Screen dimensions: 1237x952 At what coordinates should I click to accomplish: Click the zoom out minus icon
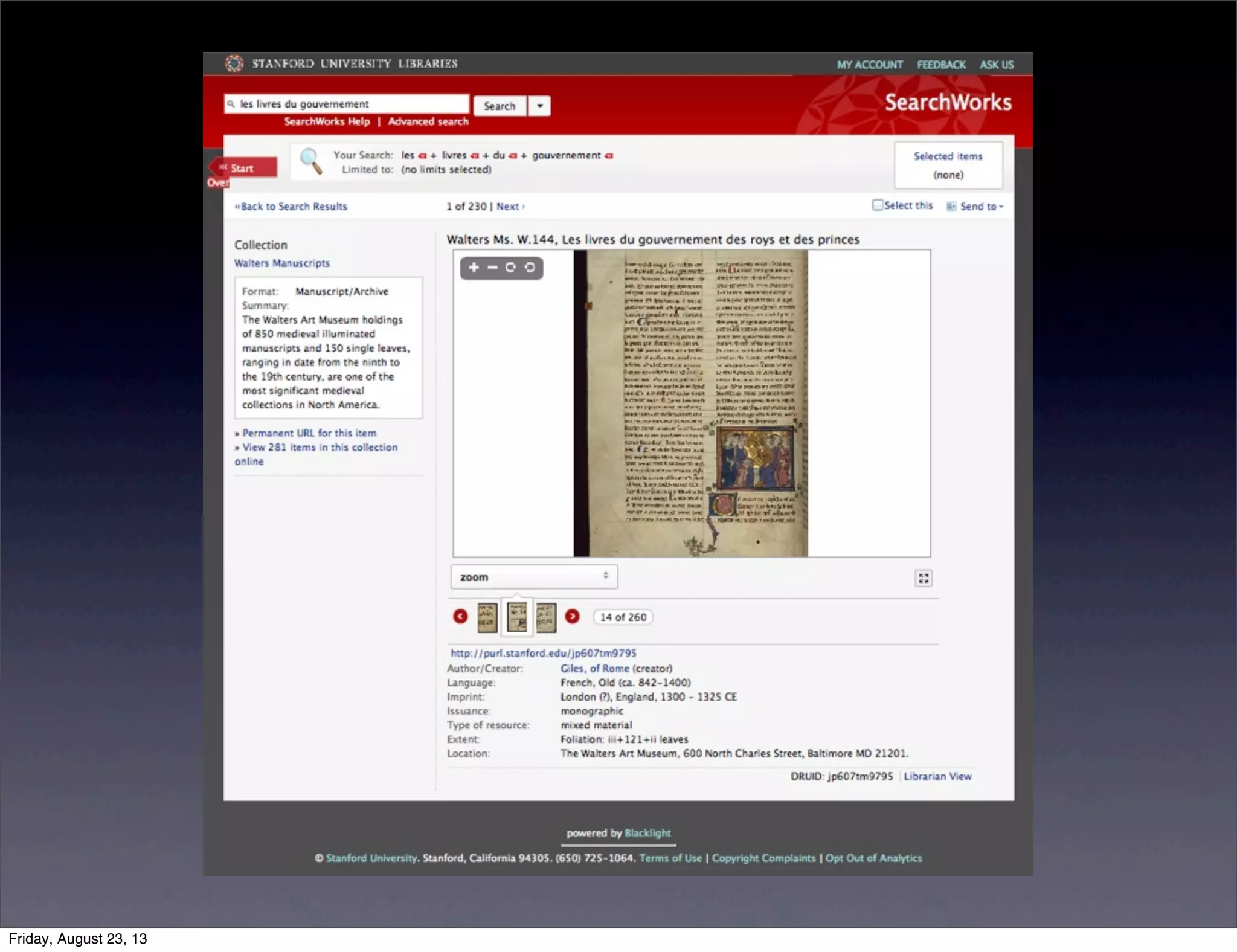[492, 268]
